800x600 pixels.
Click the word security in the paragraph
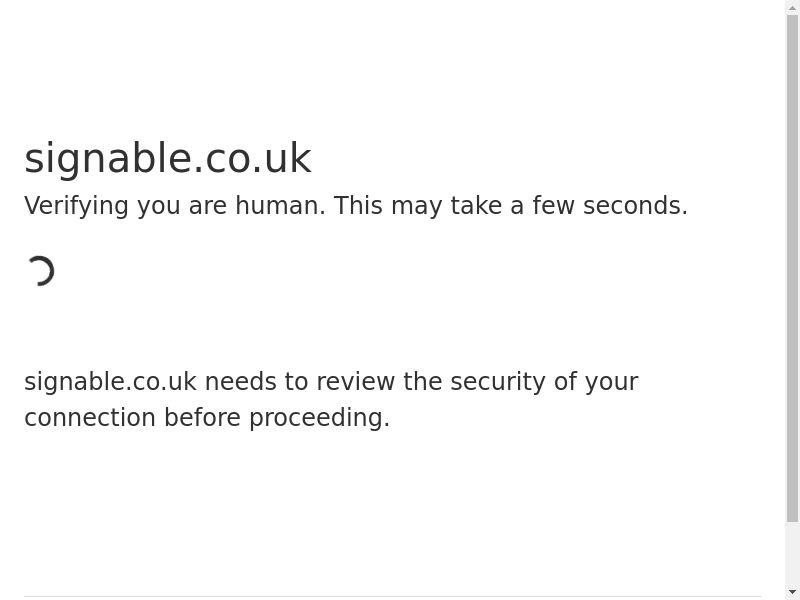tap(497, 382)
